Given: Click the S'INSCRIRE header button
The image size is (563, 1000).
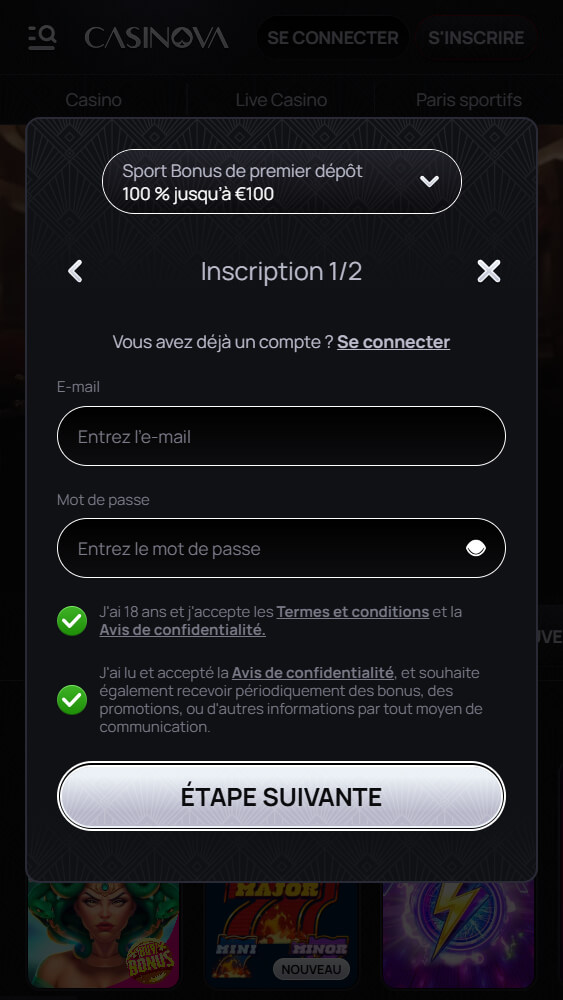Looking at the screenshot, I should [476, 38].
